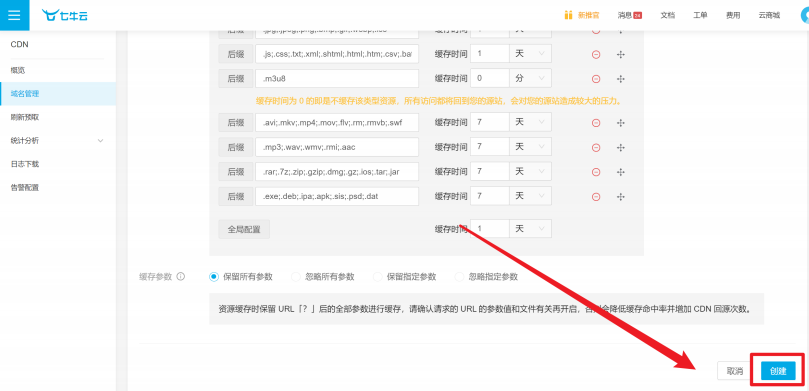Open 云商城 in the top navigation
809x391 pixels.
pos(769,15)
